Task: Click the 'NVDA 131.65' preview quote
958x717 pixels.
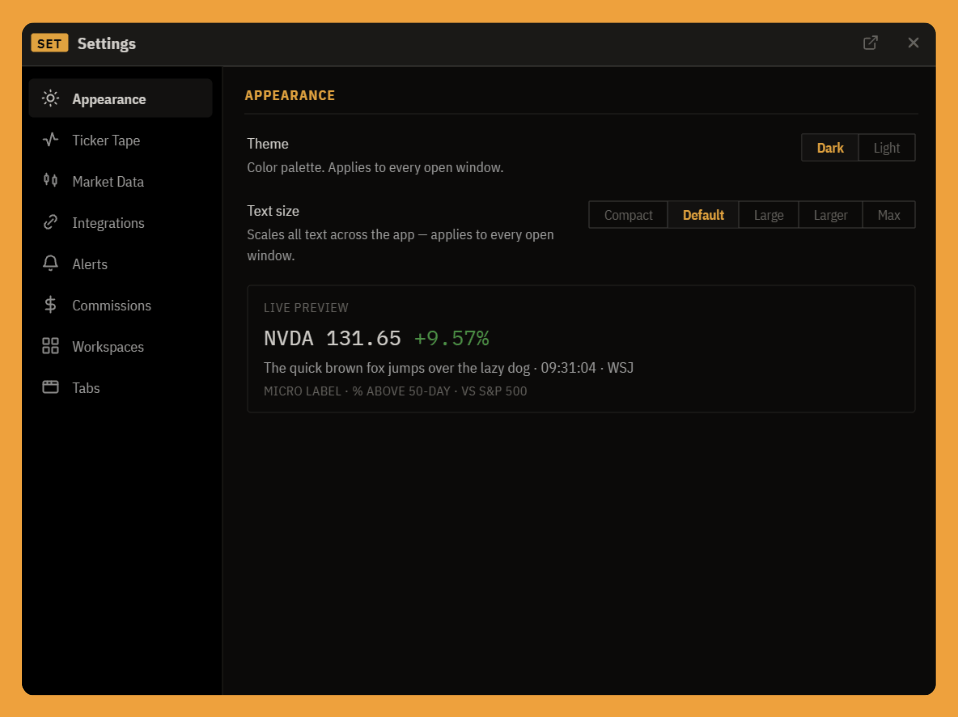Action: click(x=332, y=338)
